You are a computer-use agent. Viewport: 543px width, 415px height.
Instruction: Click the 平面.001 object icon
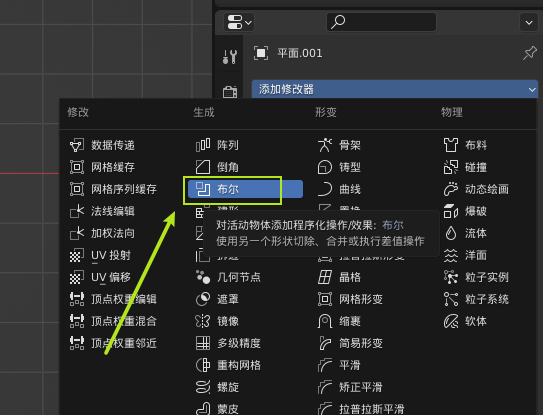click(x=261, y=53)
